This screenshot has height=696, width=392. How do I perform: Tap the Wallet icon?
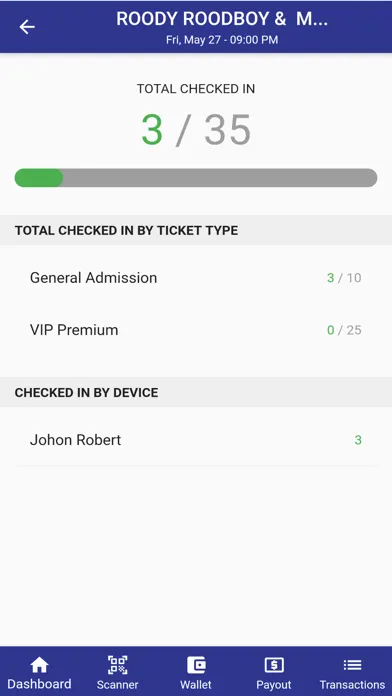click(196, 664)
